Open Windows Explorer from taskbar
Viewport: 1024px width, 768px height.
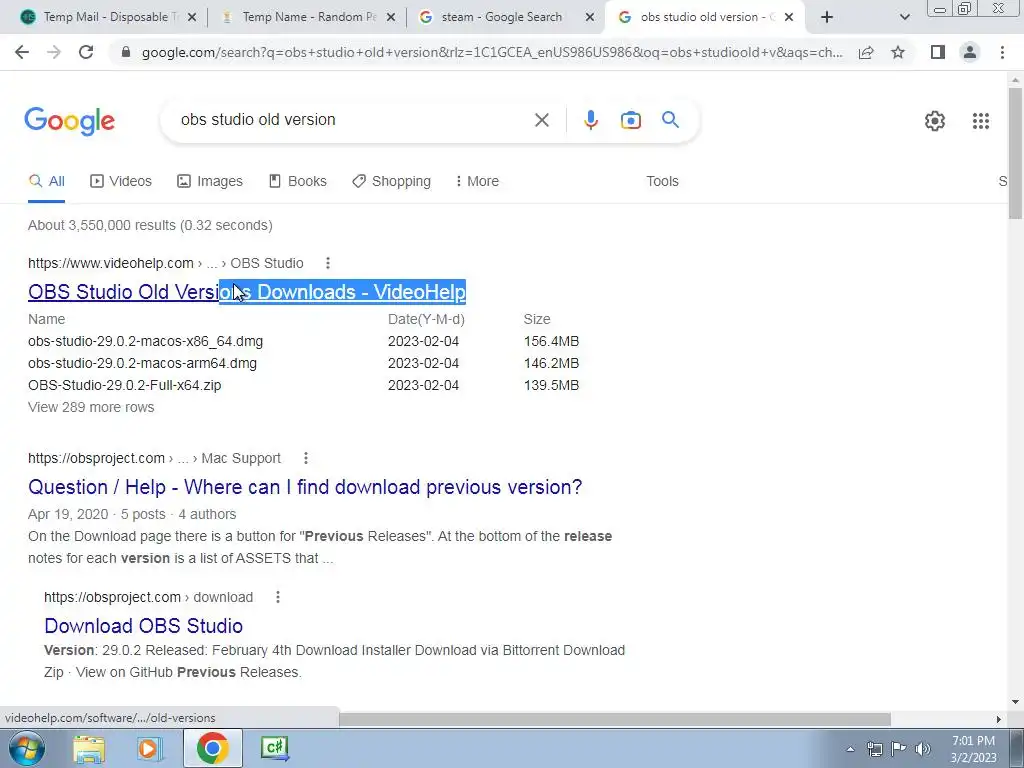pos(88,748)
